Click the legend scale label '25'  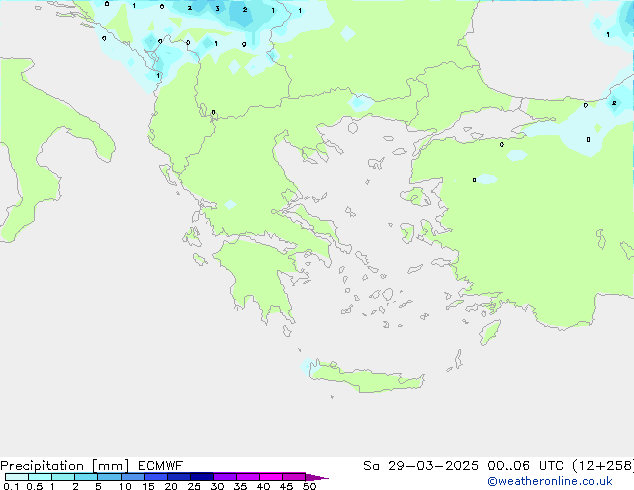click(x=194, y=486)
